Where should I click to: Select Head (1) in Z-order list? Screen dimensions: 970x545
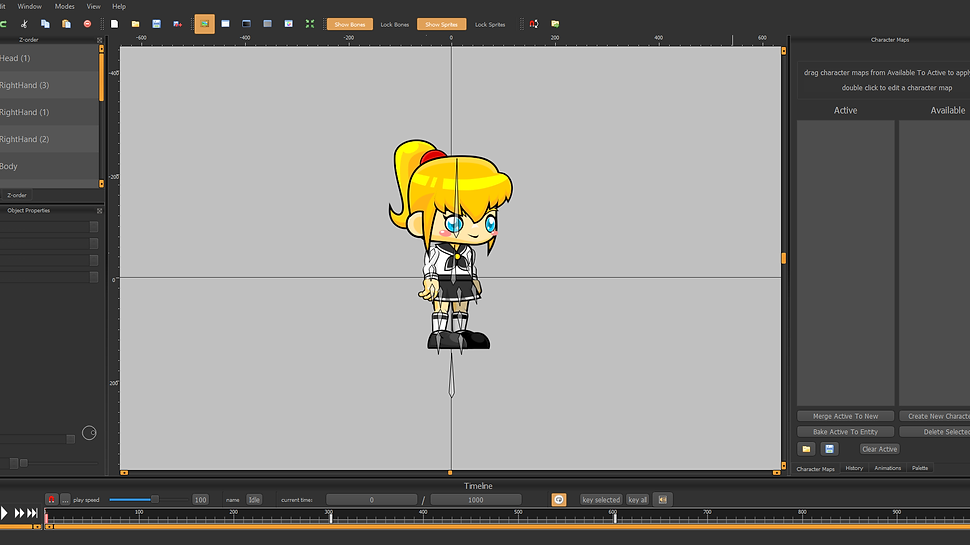49,58
